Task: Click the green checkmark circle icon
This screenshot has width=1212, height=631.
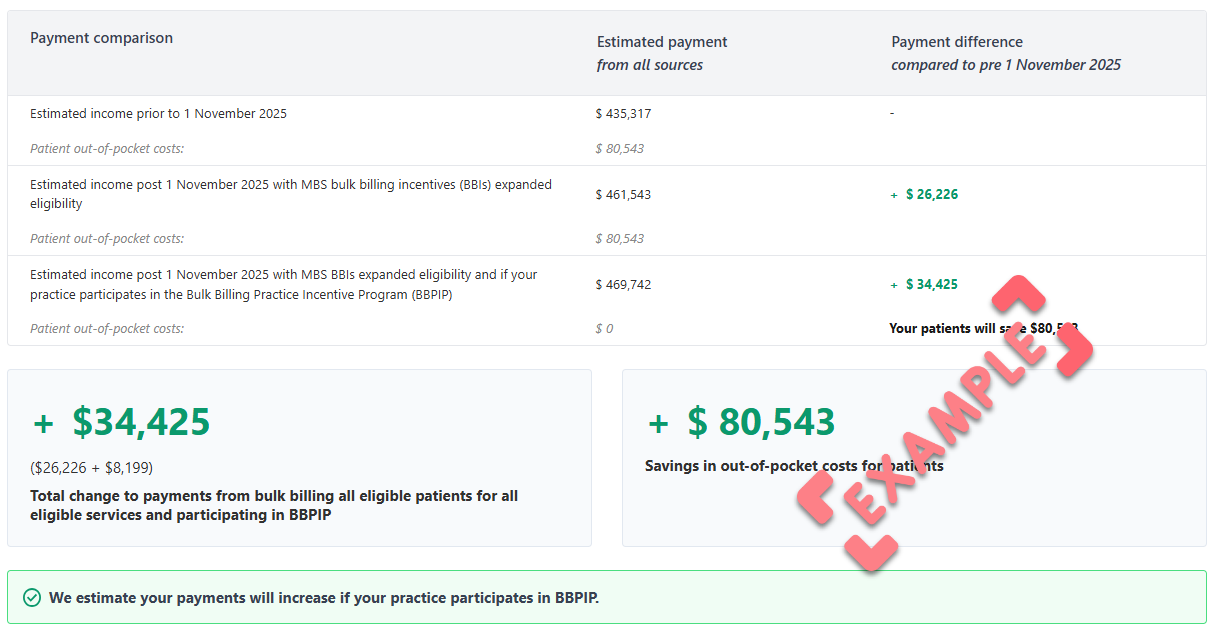Action: tap(32, 598)
